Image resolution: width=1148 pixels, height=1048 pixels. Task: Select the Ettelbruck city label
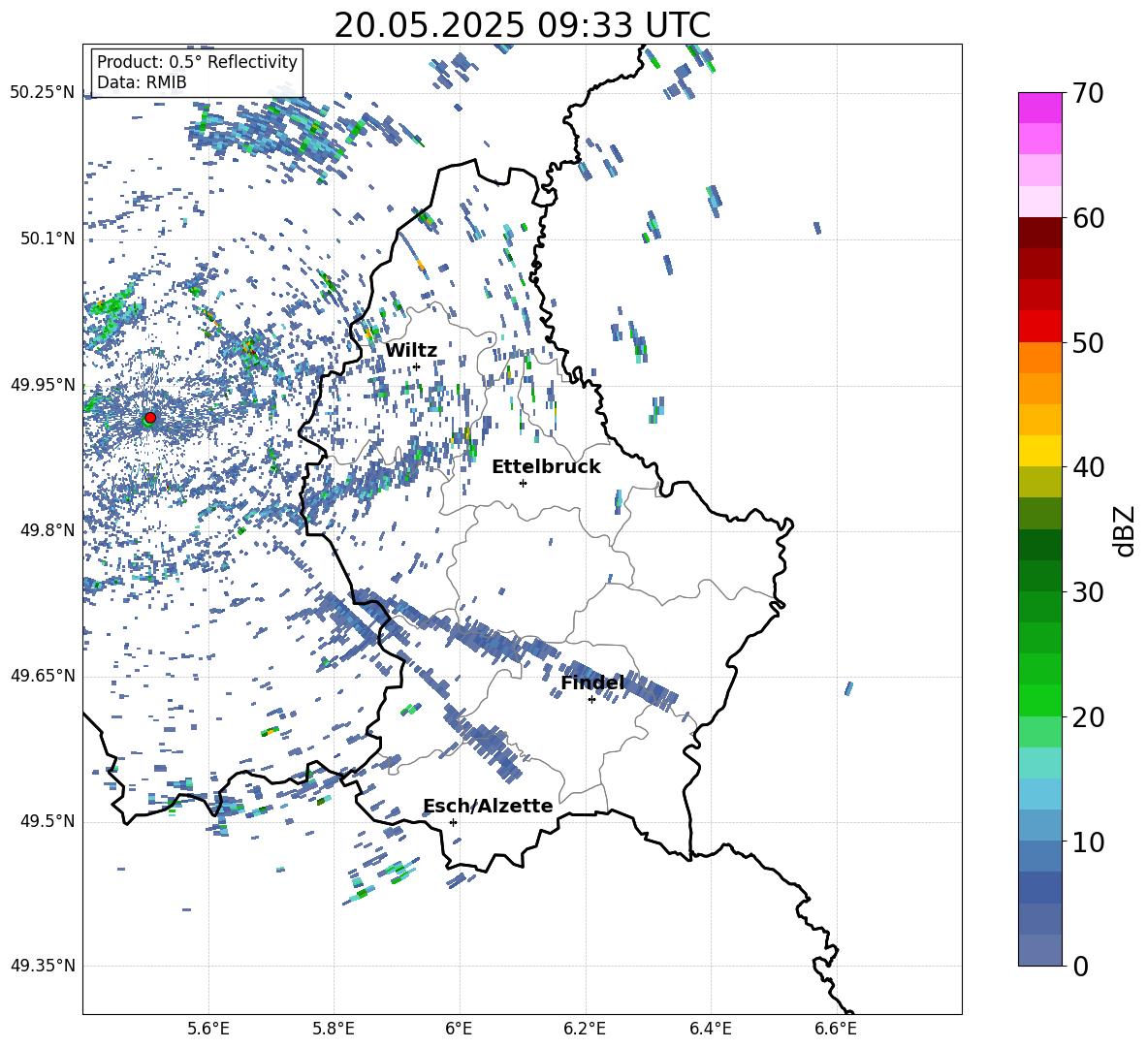(x=546, y=466)
